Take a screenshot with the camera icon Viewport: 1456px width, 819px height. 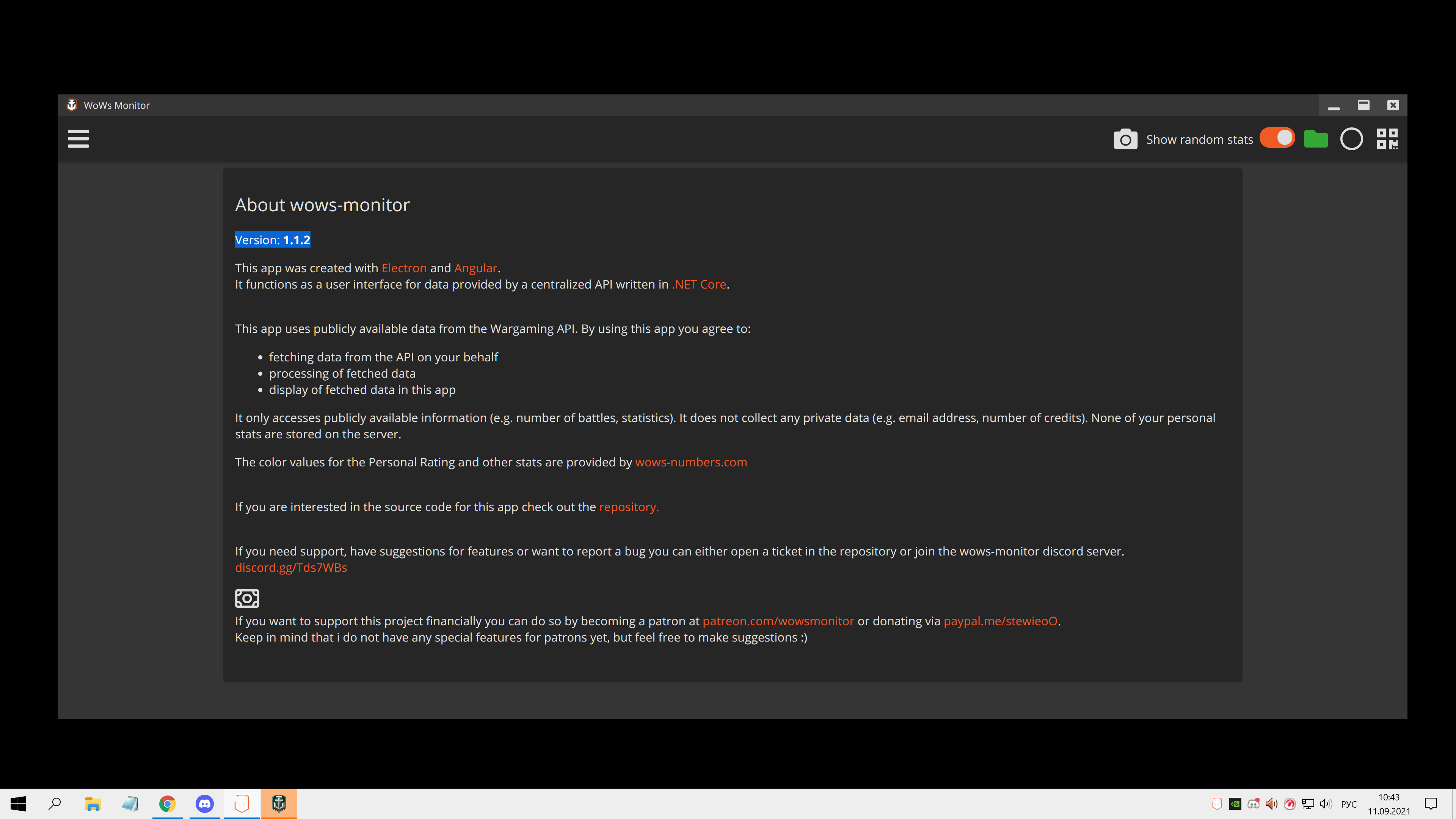[1125, 139]
